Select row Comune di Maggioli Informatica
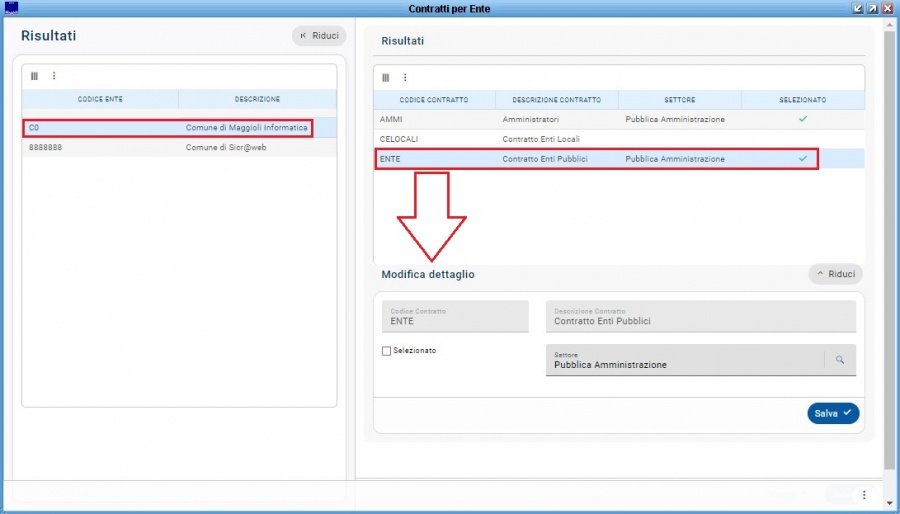900x514 pixels. click(179, 128)
